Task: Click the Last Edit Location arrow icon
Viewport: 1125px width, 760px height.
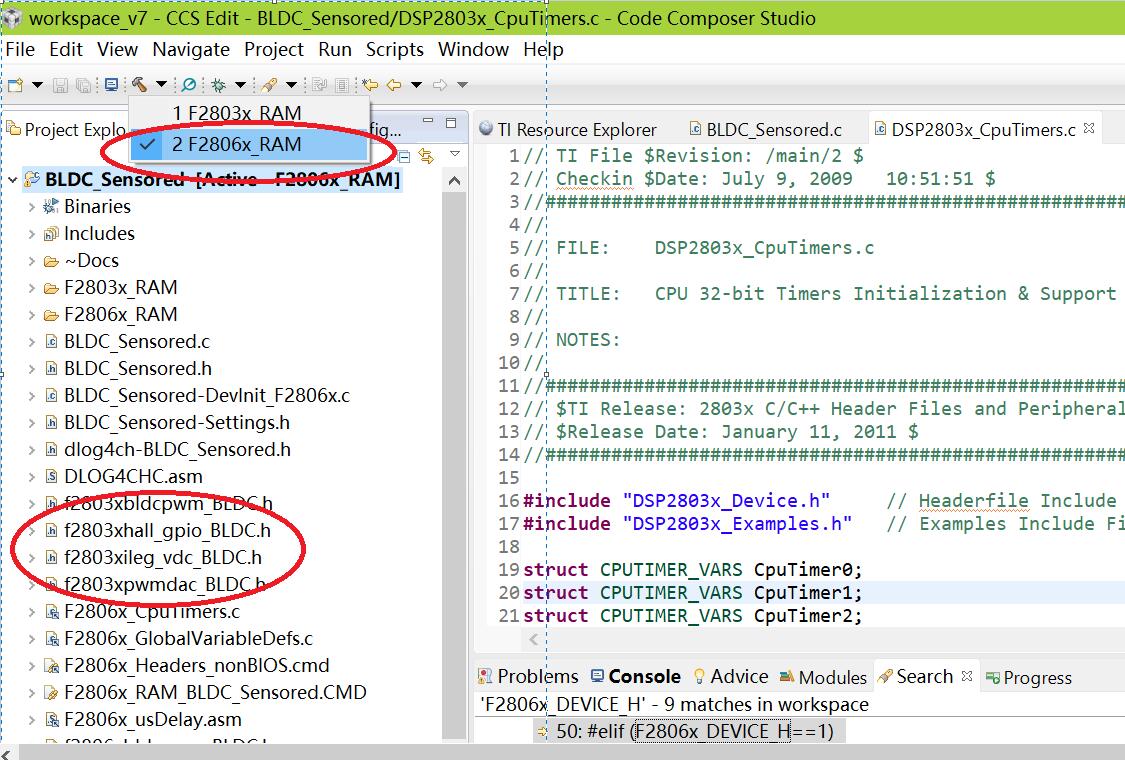Action: click(x=369, y=85)
